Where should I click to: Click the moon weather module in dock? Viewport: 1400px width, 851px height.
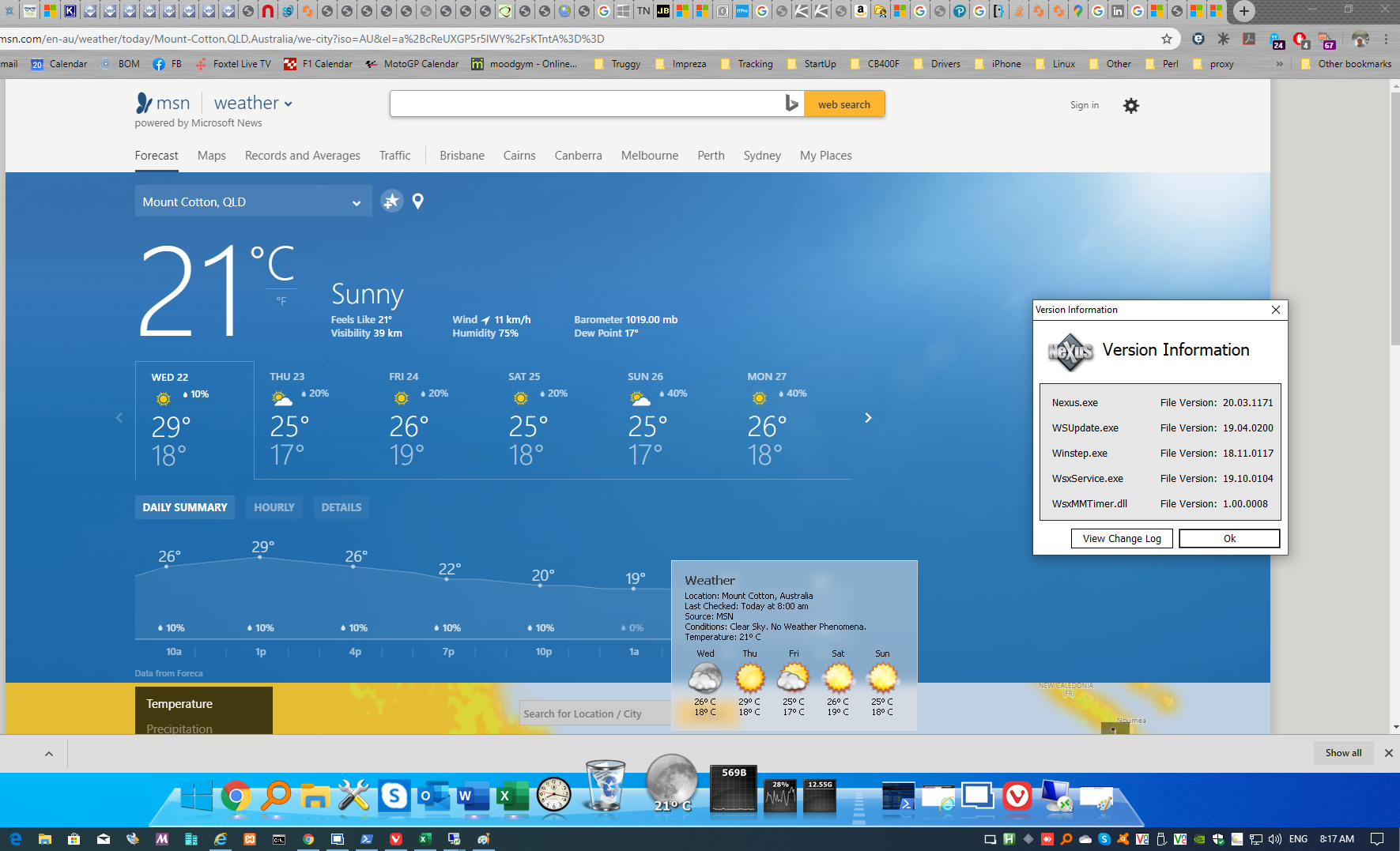(x=671, y=784)
